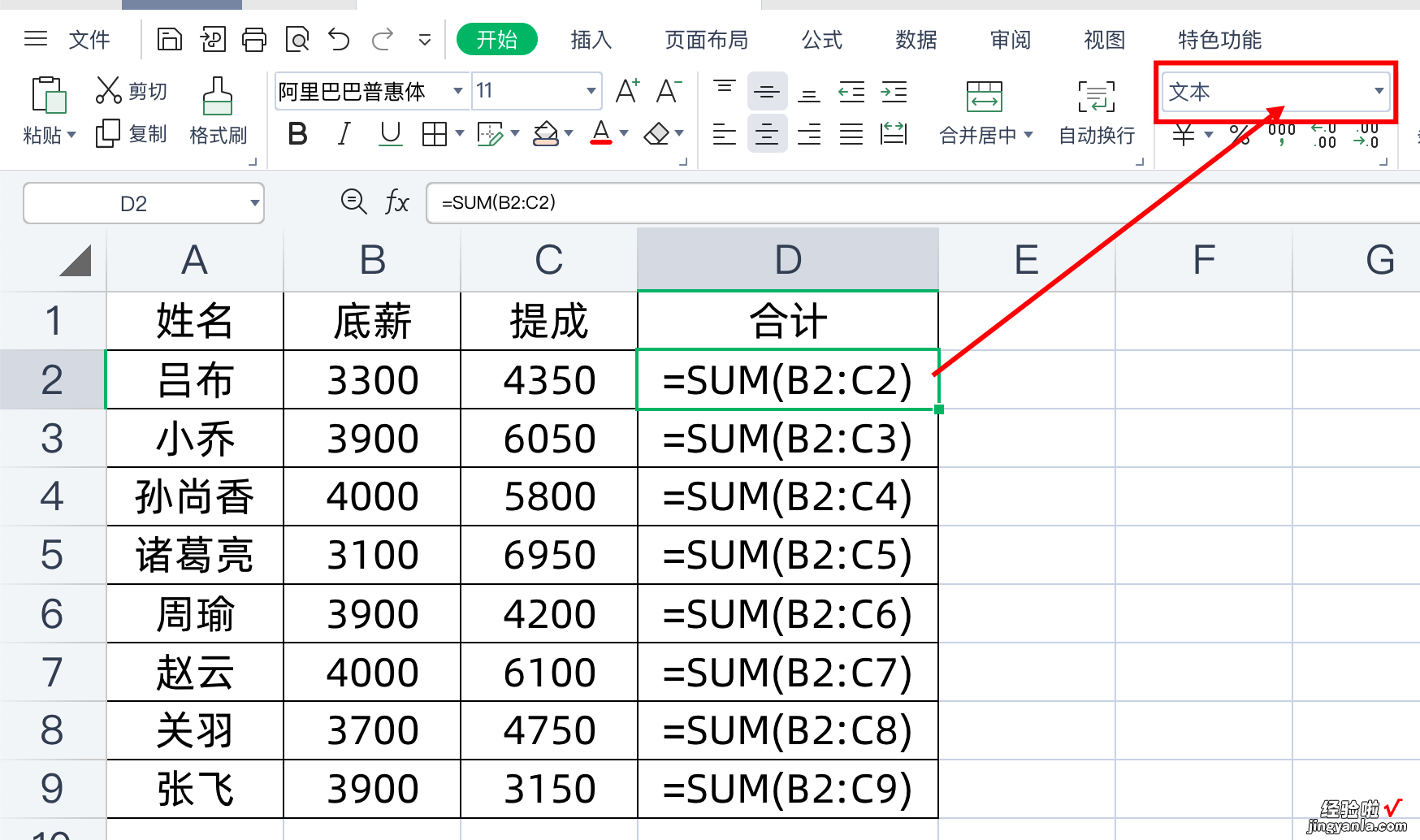Decrease font size with A- icon

tap(669, 91)
